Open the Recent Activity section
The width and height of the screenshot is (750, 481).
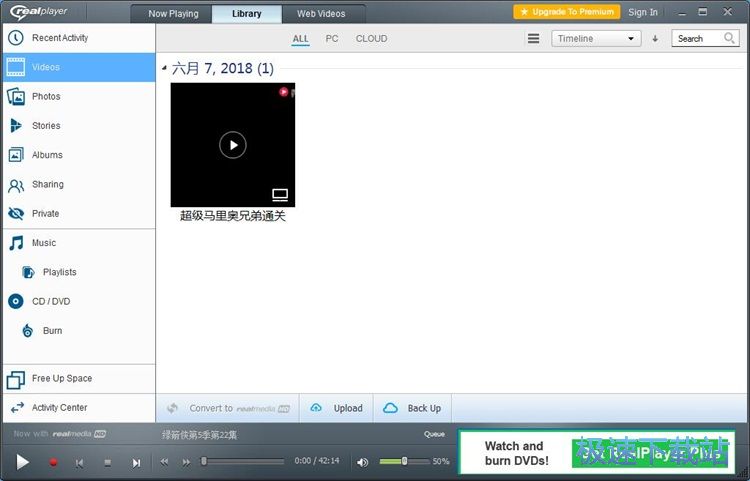[x=60, y=38]
